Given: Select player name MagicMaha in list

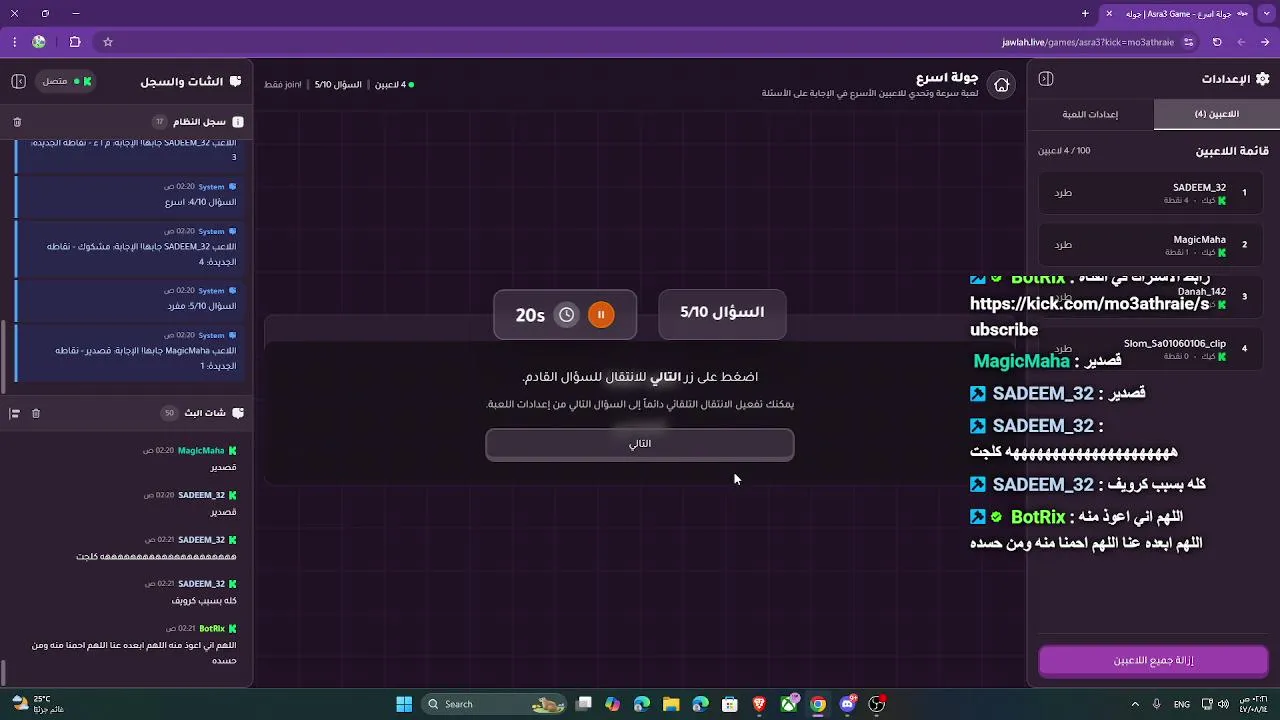Looking at the screenshot, I should coord(1199,239).
